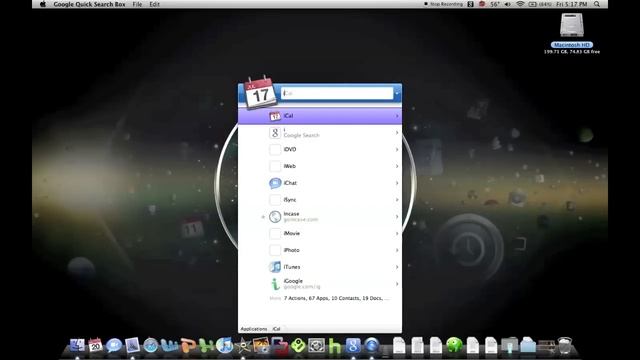Click the iCal breadcrumb at panel bottom
This screenshot has width=640, height=360.
pyautogui.click(x=277, y=329)
